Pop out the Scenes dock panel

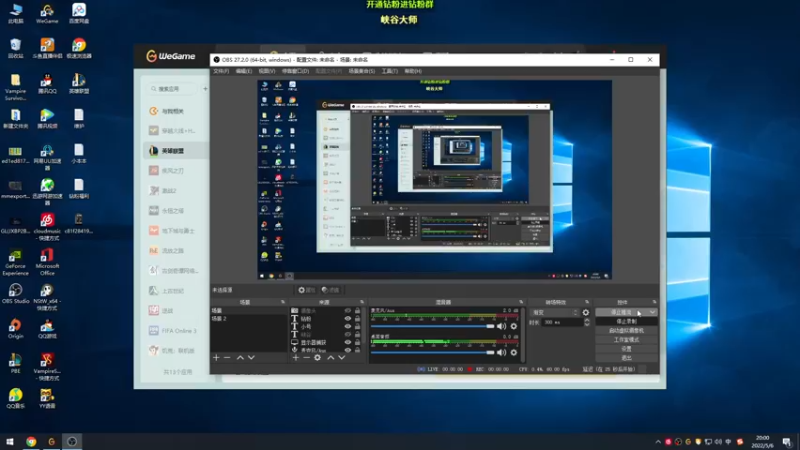pyautogui.click(x=283, y=302)
